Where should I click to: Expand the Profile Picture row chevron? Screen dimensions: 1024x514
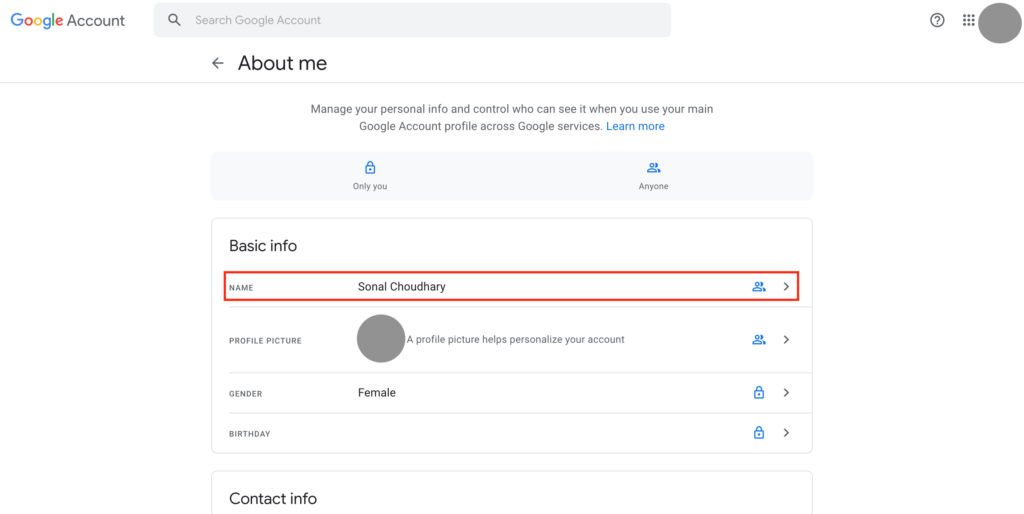[786, 340]
